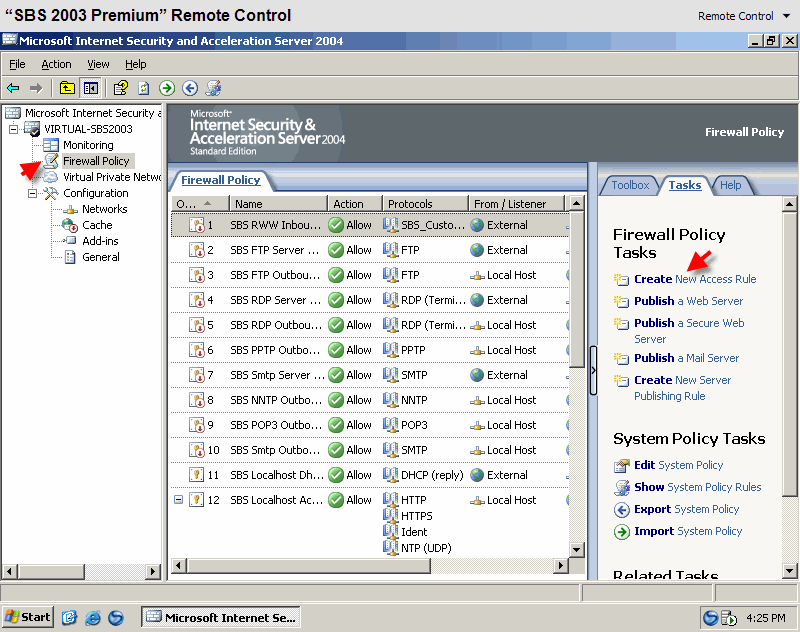800x632 pixels.
Task: Click the External globe icon in rule 4
Action: click(477, 300)
